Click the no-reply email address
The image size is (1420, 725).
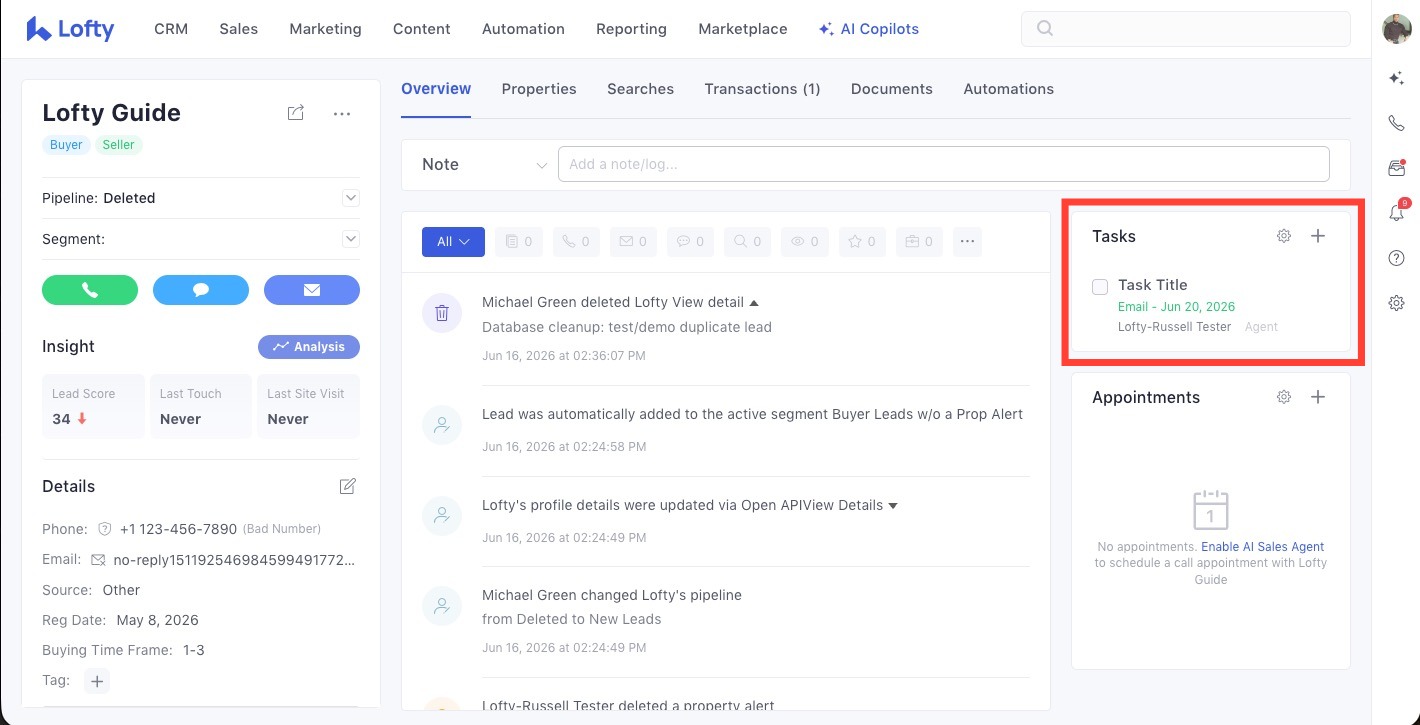coord(234,560)
